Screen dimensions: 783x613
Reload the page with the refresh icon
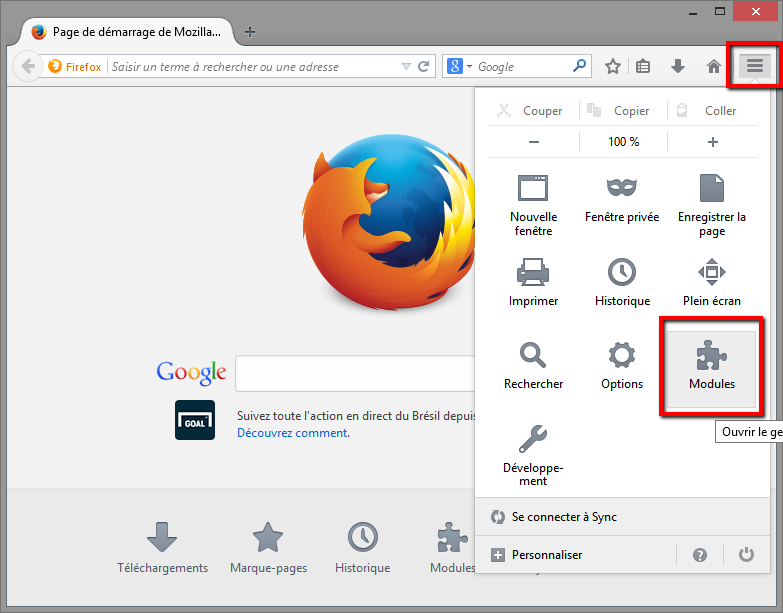[423, 66]
